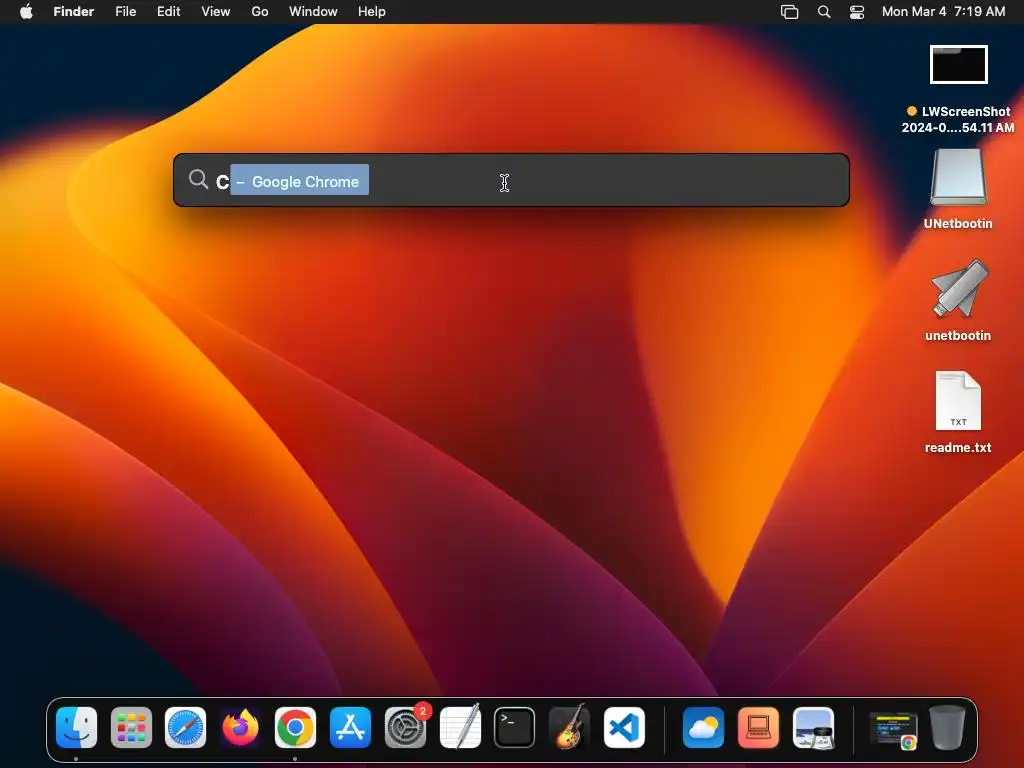The width and height of the screenshot is (1024, 768).
Task: Open the View menu
Action: click(216, 12)
